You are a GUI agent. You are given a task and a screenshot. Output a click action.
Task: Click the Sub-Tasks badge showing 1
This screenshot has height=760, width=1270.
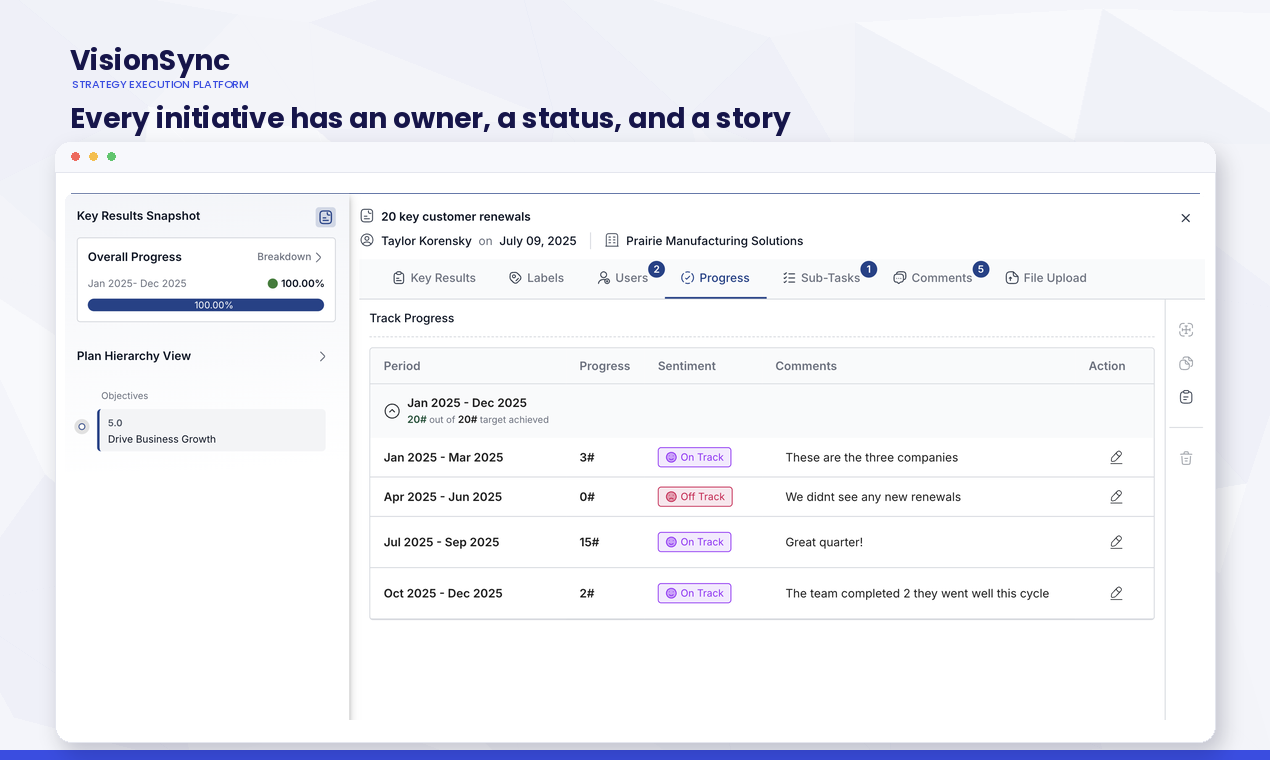tap(868, 269)
